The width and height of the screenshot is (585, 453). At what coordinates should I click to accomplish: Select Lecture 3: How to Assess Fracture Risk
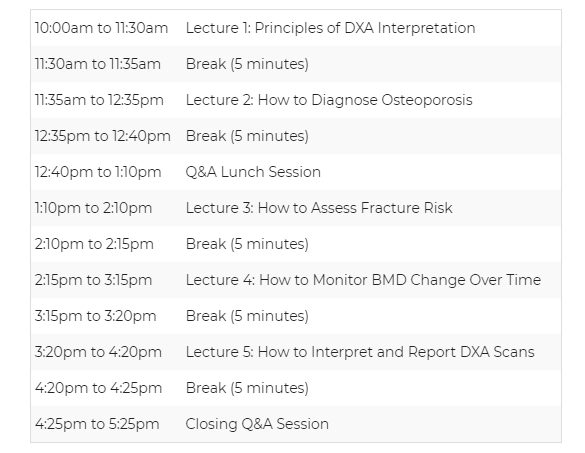point(319,208)
